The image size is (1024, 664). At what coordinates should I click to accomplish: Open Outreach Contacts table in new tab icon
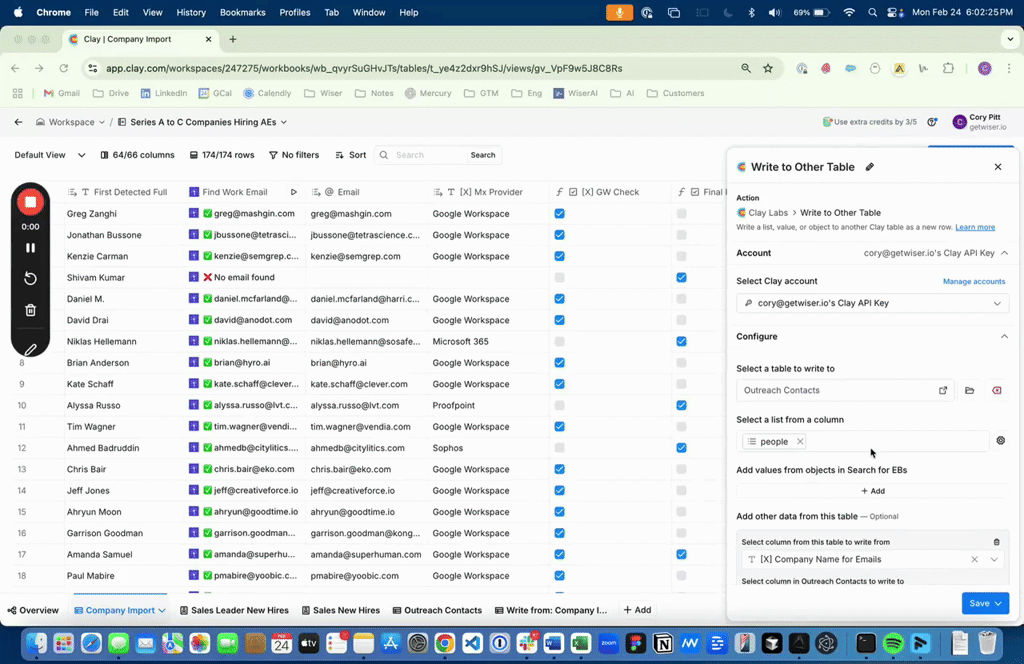click(x=943, y=391)
